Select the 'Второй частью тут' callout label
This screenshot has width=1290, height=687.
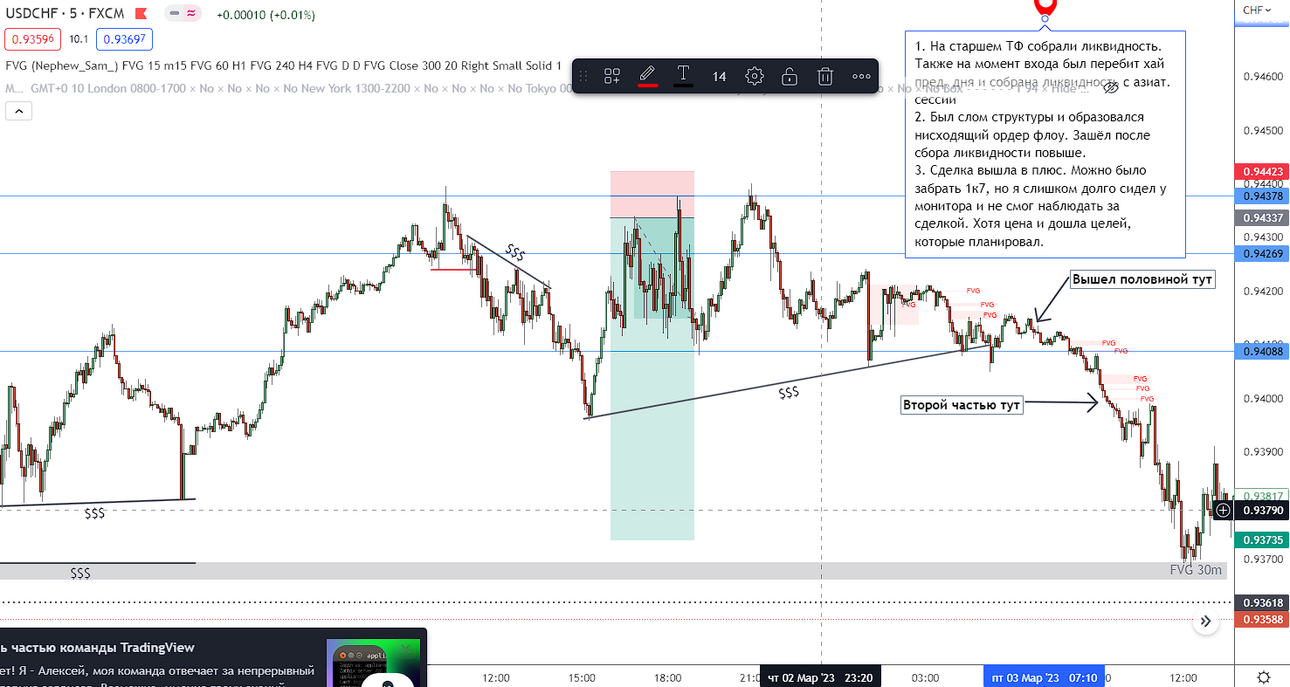961,405
